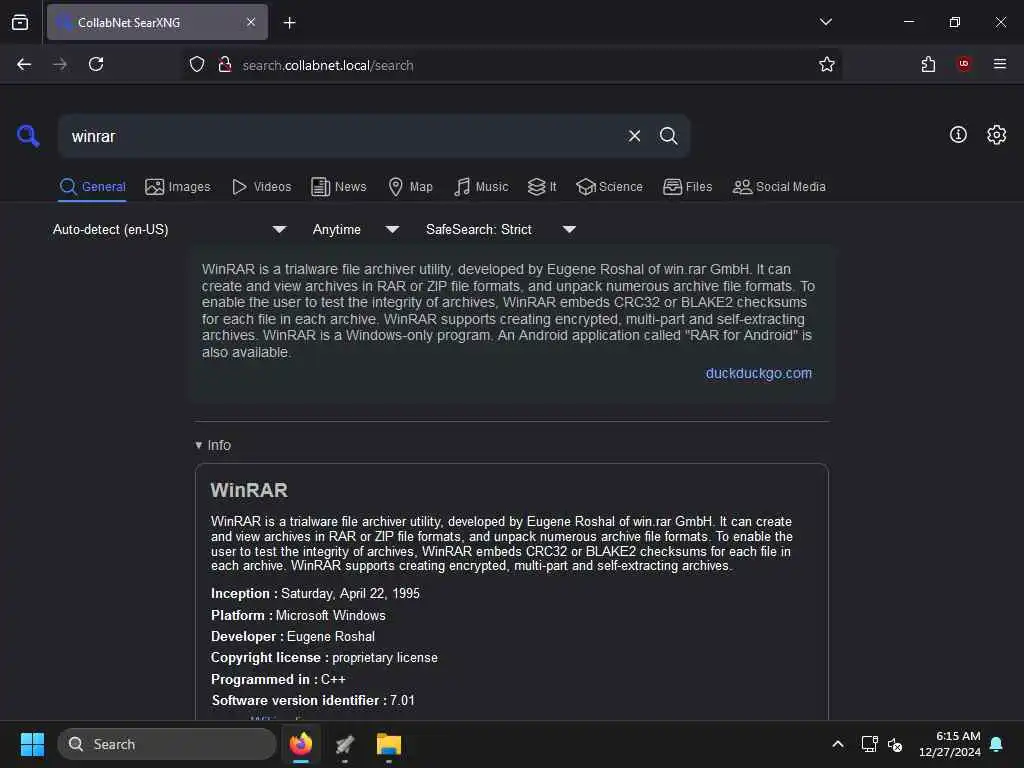Follow the duckduckgo.com source link
The image size is (1024, 768).
[x=758, y=374]
